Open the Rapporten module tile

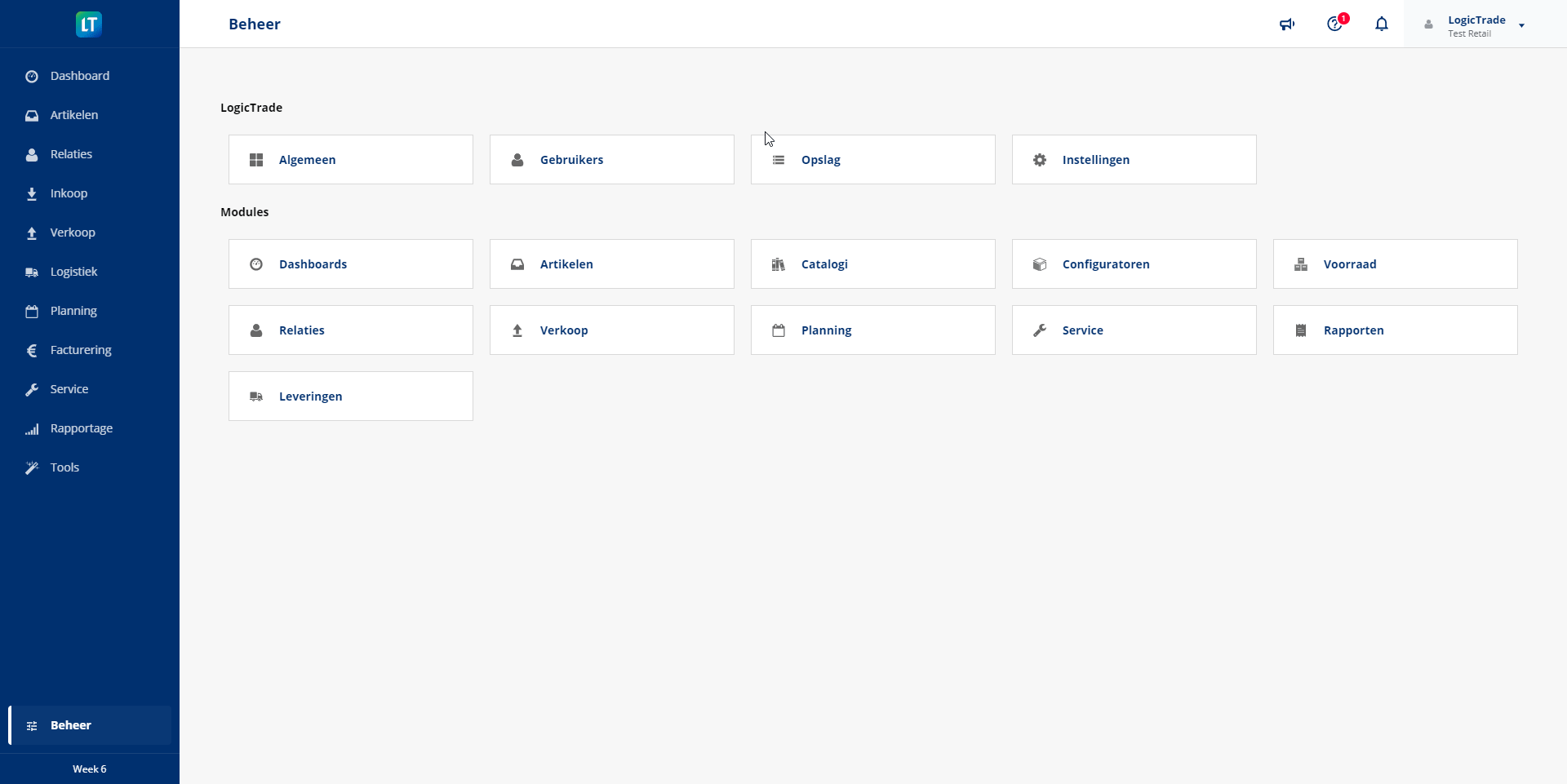click(x=1395, y=330)
